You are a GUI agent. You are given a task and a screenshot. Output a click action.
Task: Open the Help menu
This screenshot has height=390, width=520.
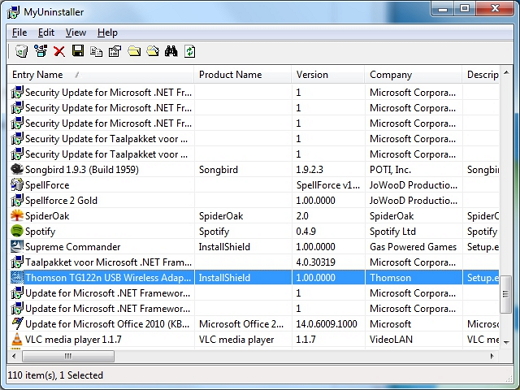(x=107, y=33)
